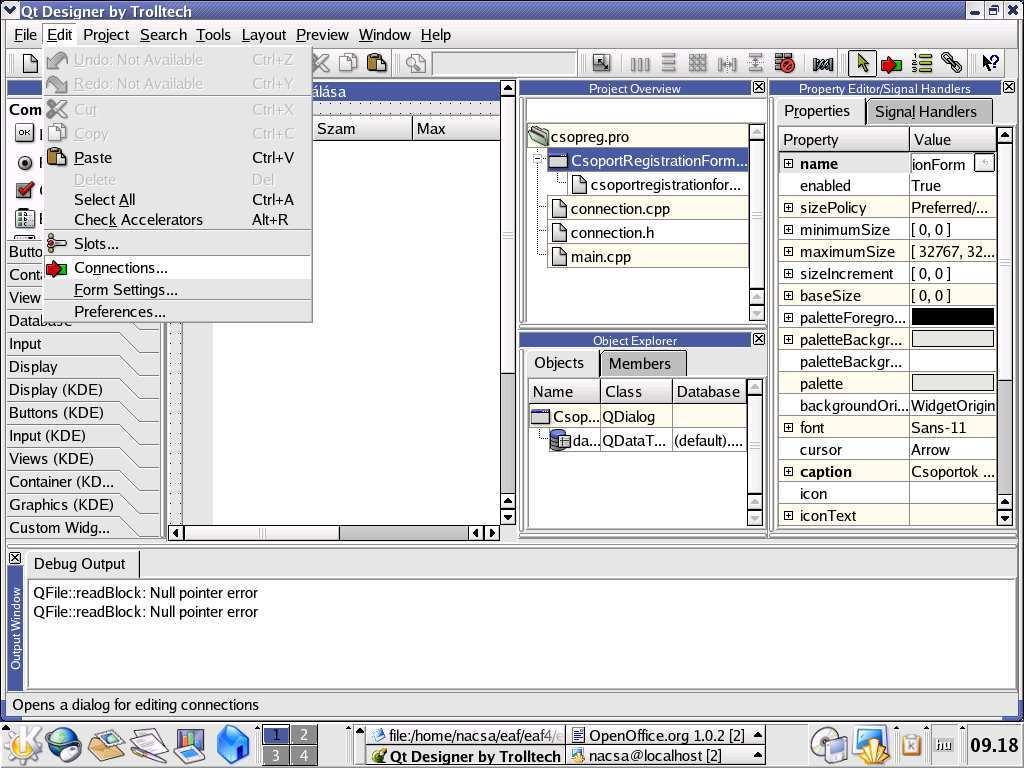The width and height of the screenshot is (1024, 768).
Task: Launch the globe web browser icon in panel
Action: (63, 745)
